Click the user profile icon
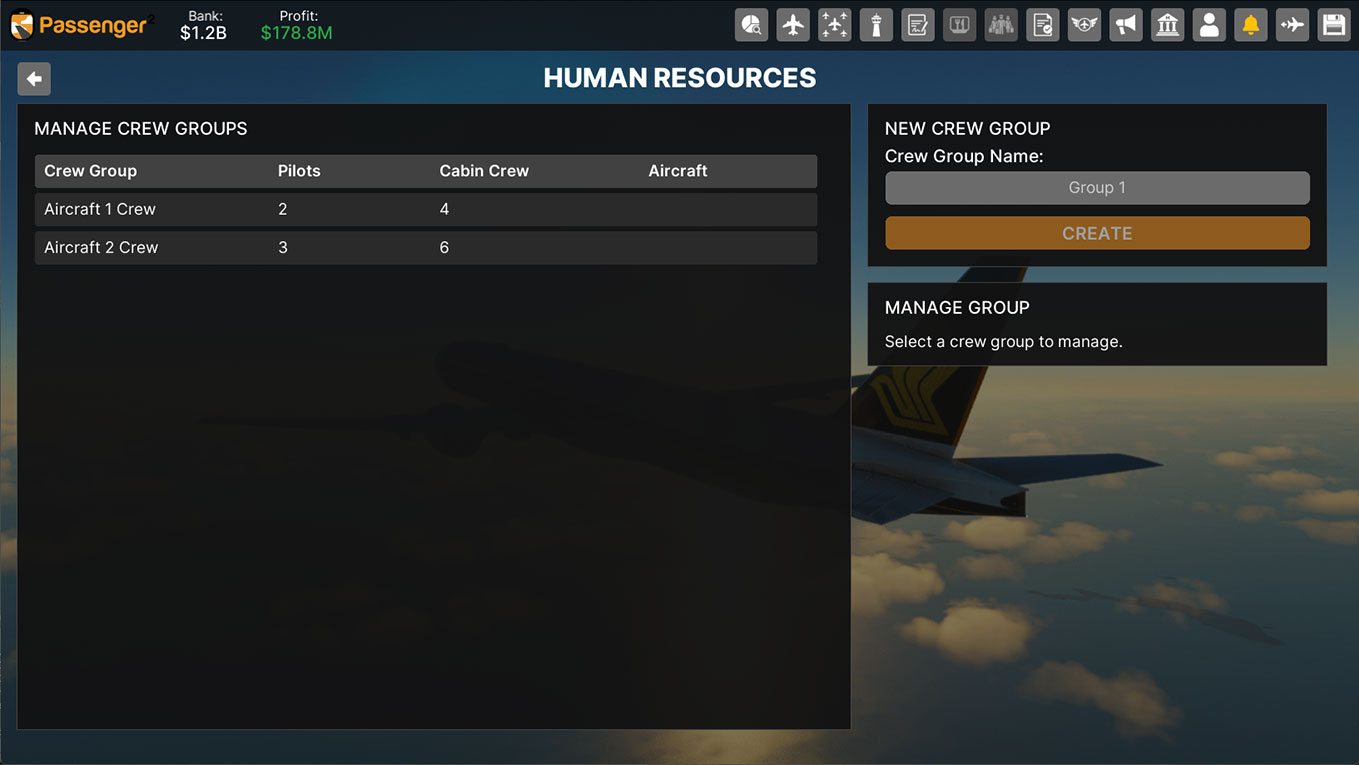 pos(1209,25)
